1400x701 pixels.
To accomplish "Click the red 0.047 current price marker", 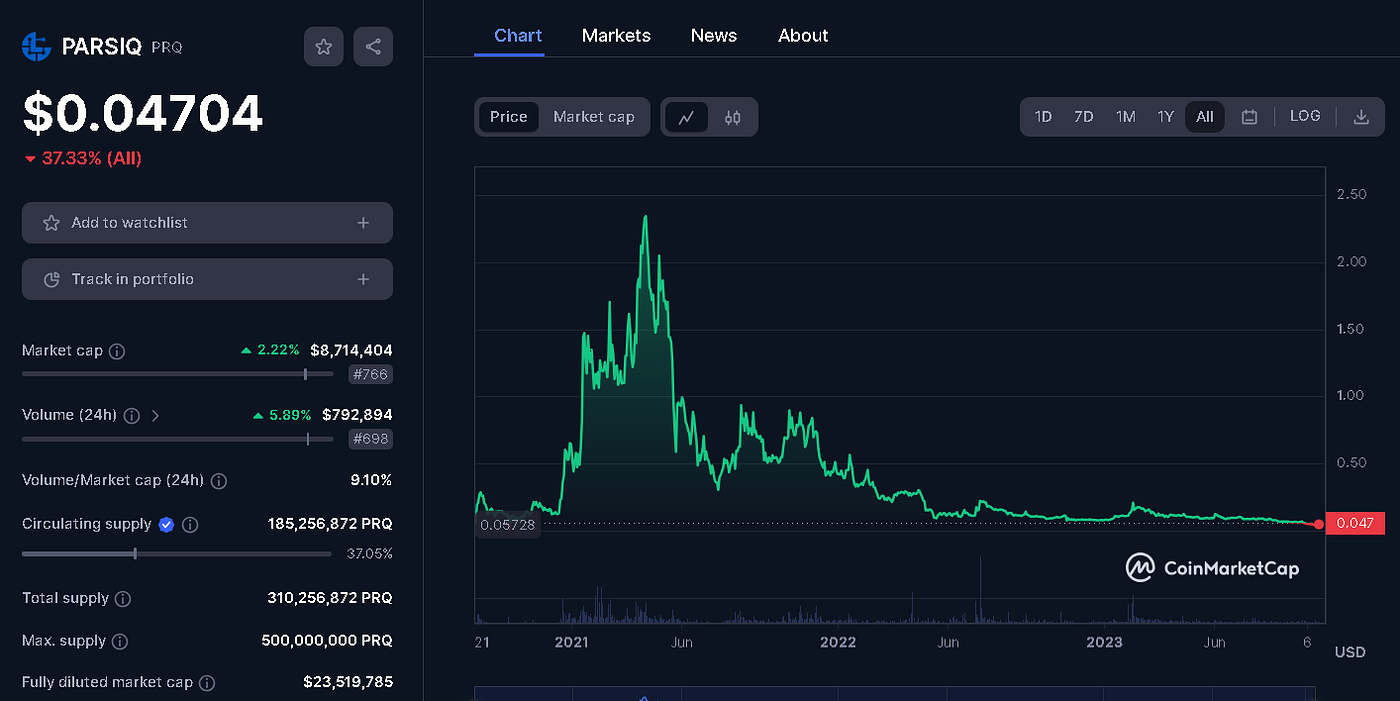I will [x=1355, y=523].
